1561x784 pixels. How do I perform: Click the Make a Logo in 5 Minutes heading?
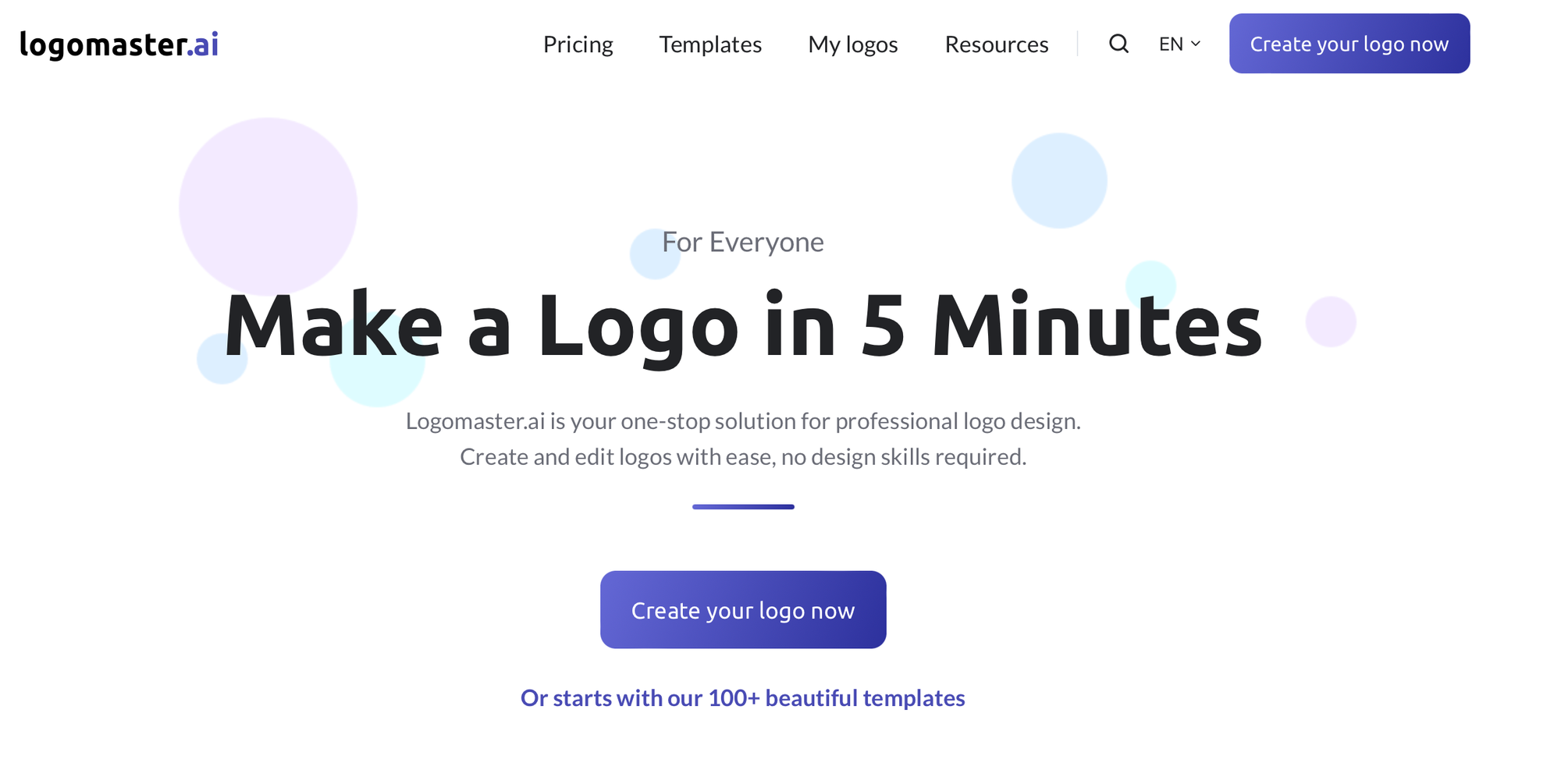click(x=743, y=325)
